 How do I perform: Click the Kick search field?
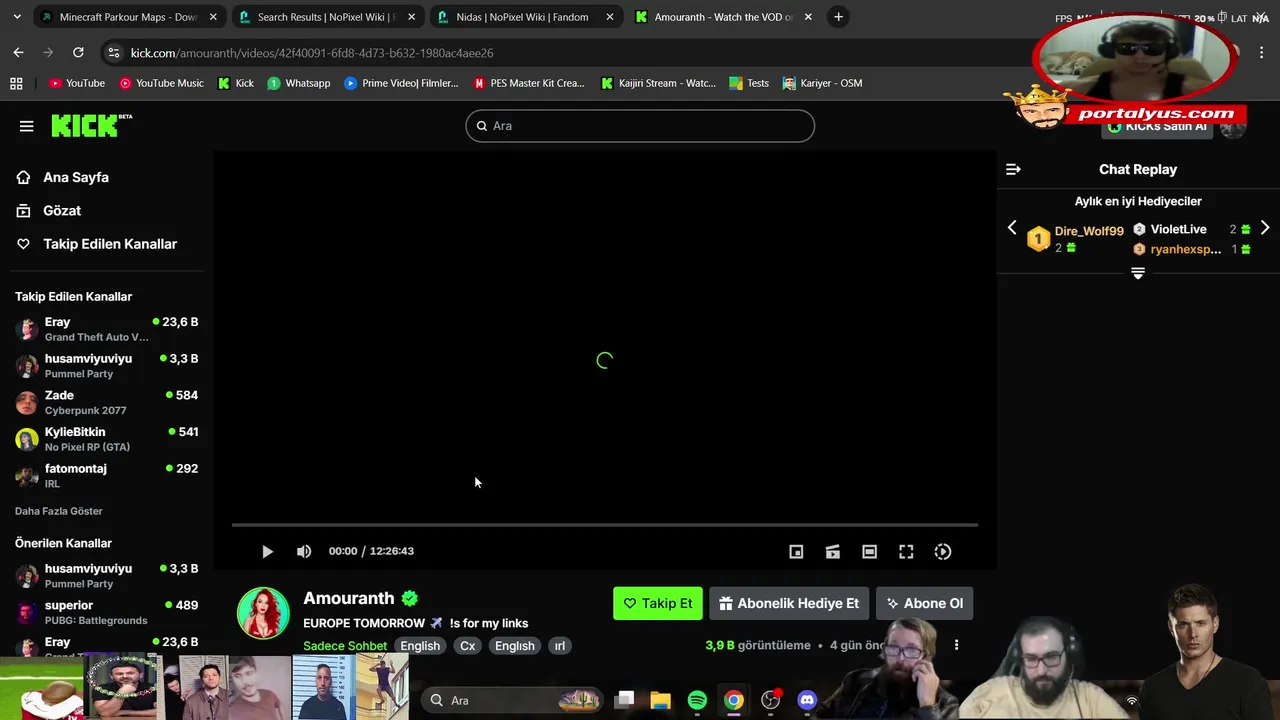tap(640, 126)
